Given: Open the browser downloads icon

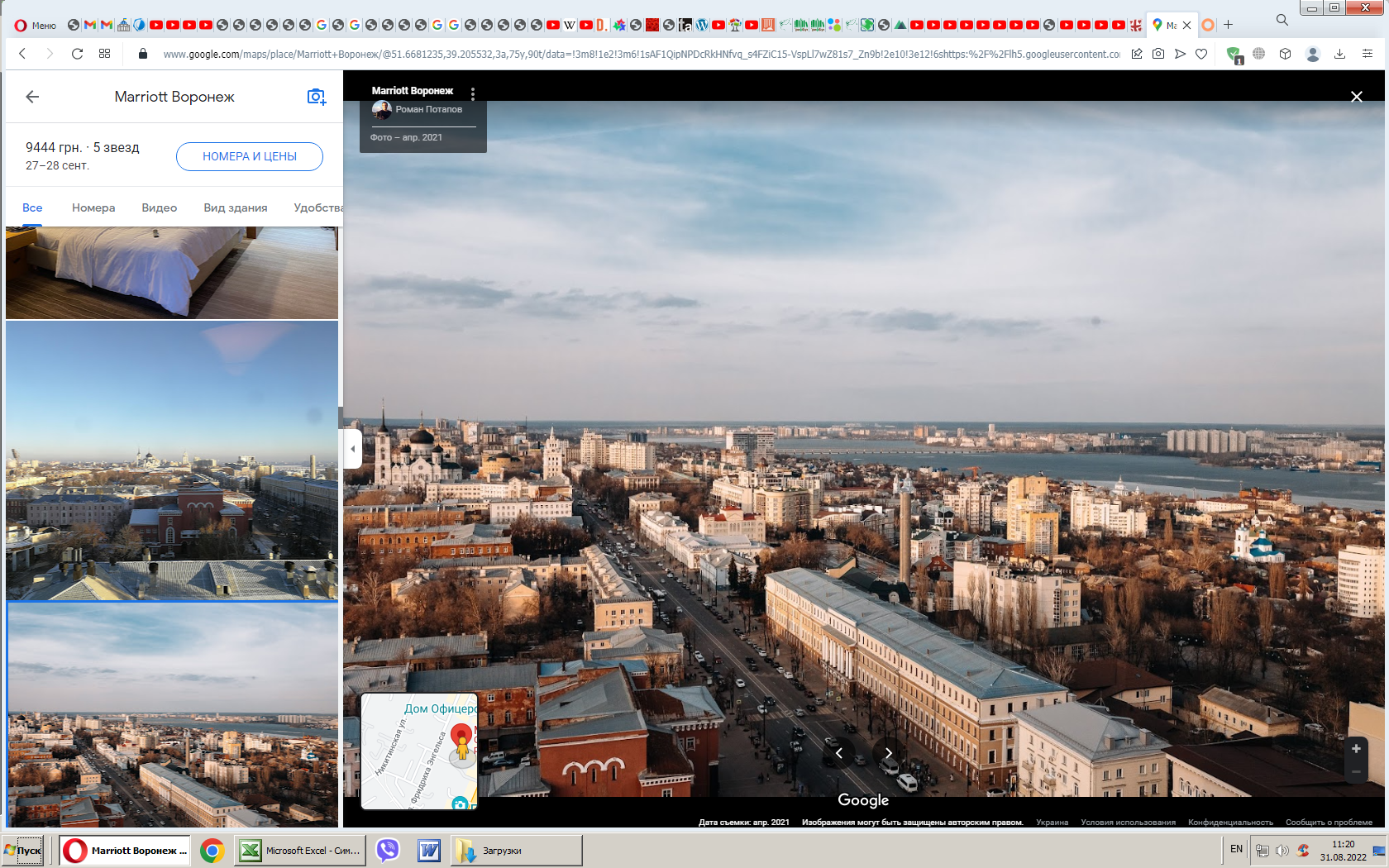Looking at the screenshot, I should tap(1339, 54).
